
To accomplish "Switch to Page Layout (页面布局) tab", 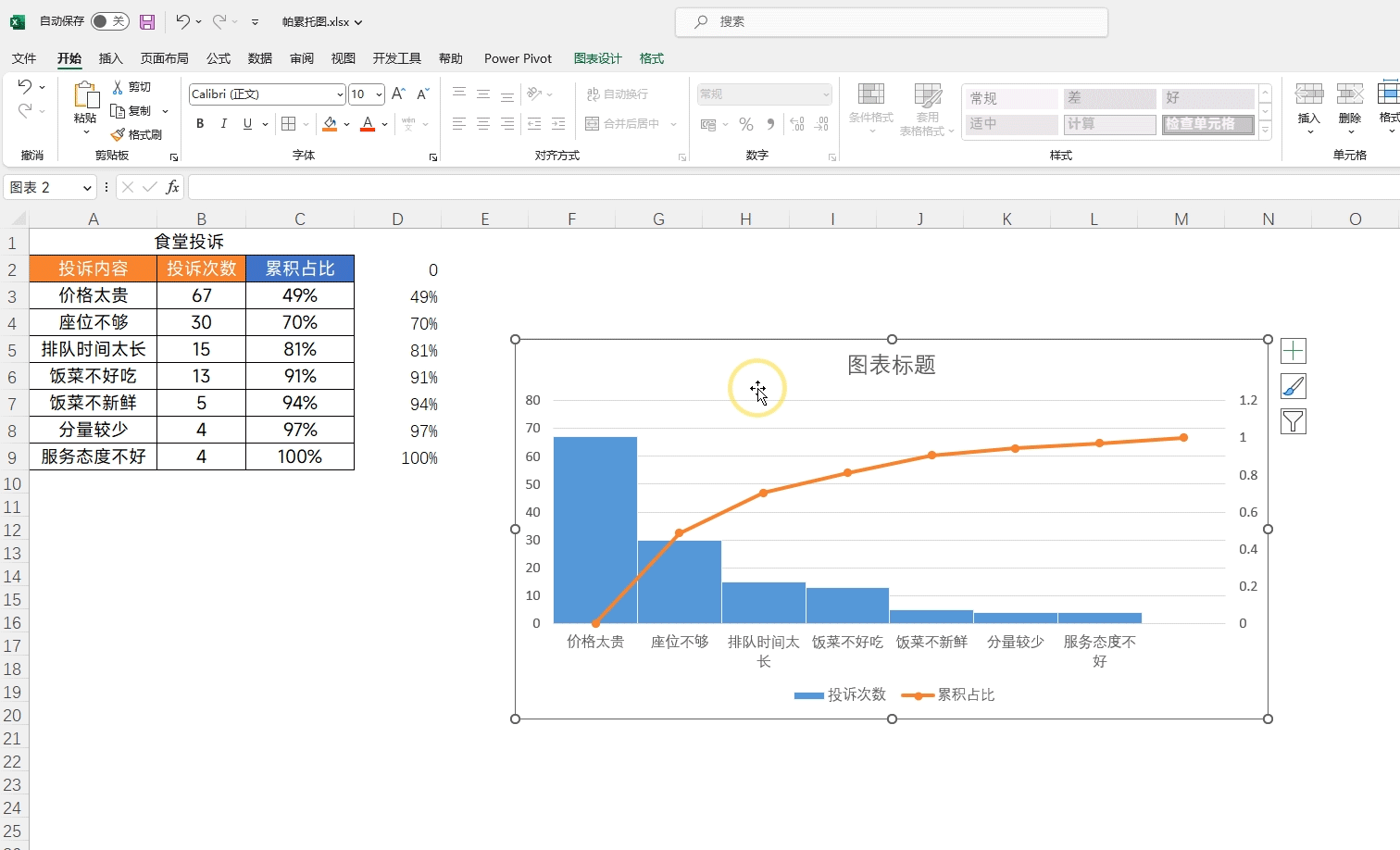I will (x=165, y=58).
